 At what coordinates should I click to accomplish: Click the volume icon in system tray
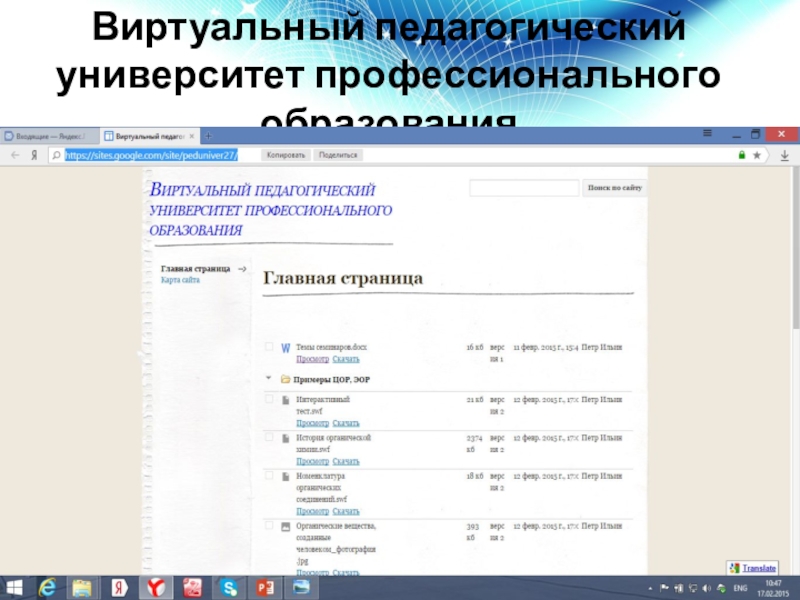pos(707,588)
